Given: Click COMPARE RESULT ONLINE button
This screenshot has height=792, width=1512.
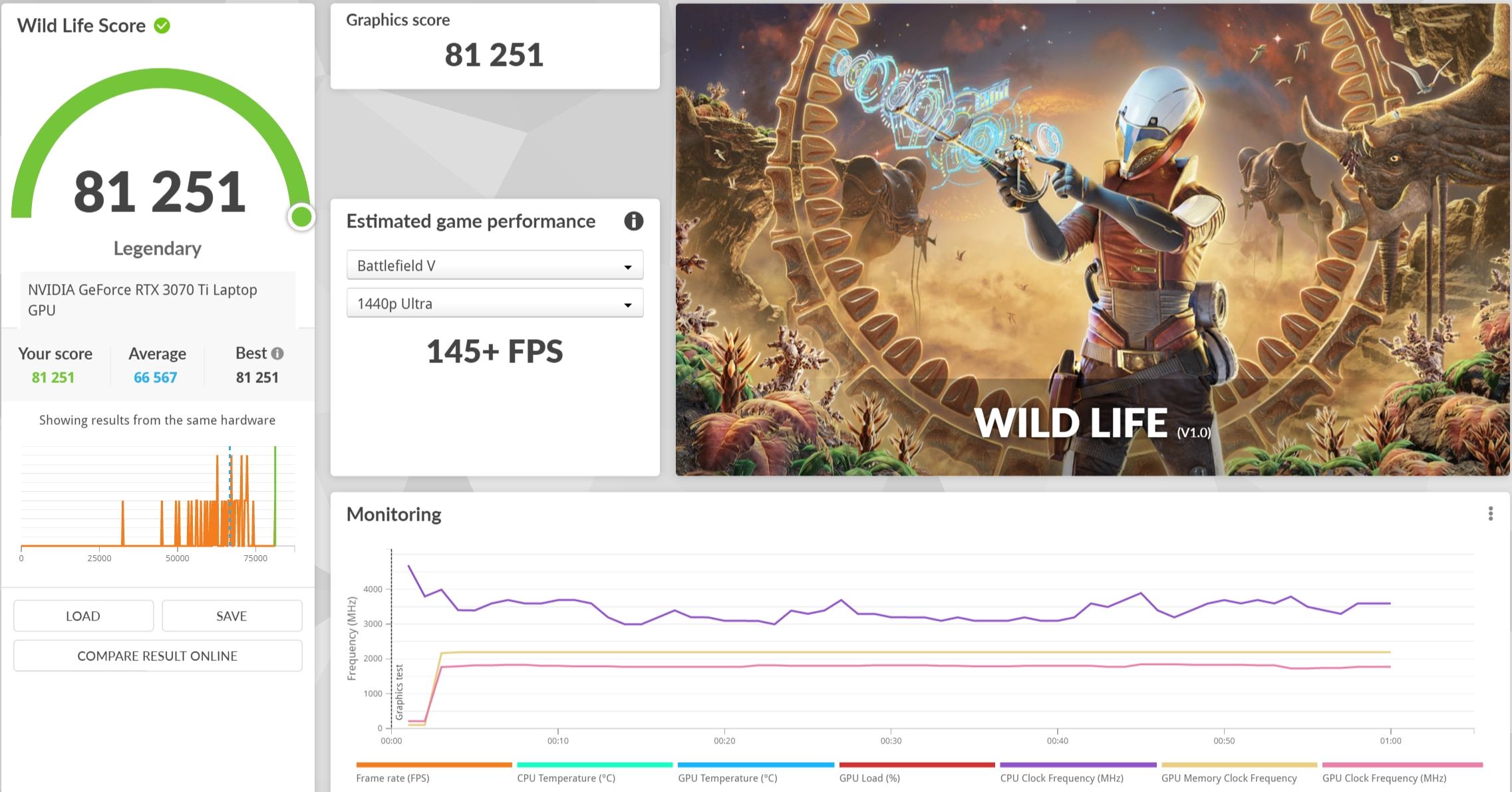Looking at the screenshot, I should [x=158, y=656].
